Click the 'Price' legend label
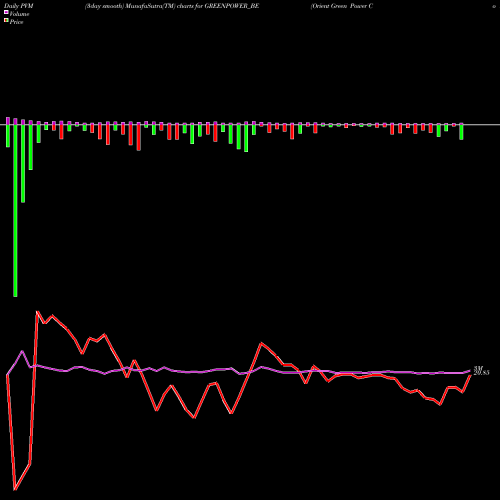This screenshot has width=500, height=500. coord(16,22)
